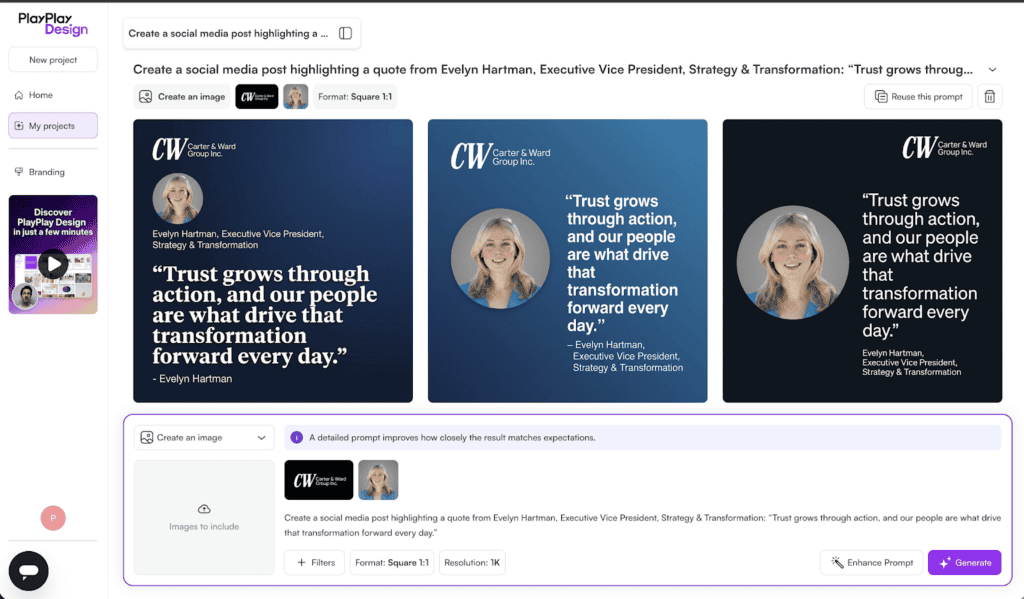
Task: Go to Home in sidebar
Action: (40, 95)
